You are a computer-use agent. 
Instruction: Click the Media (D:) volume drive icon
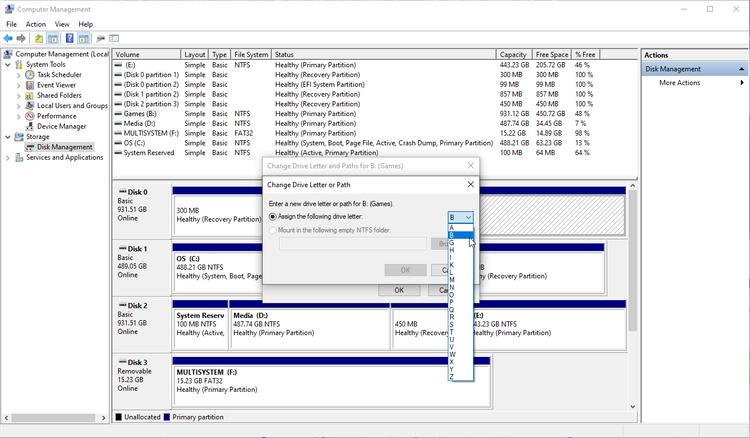pos(118,123)
